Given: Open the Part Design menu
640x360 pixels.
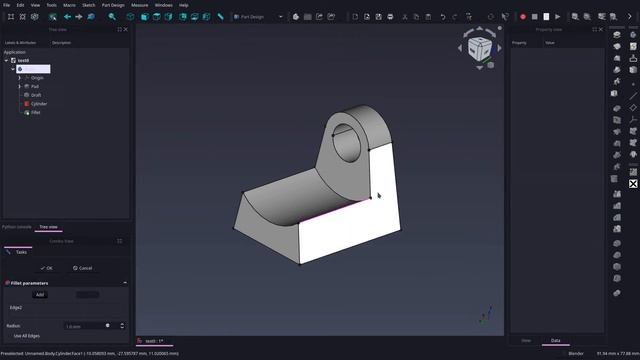Looking at the screenshot, I should tap(113, 5).
